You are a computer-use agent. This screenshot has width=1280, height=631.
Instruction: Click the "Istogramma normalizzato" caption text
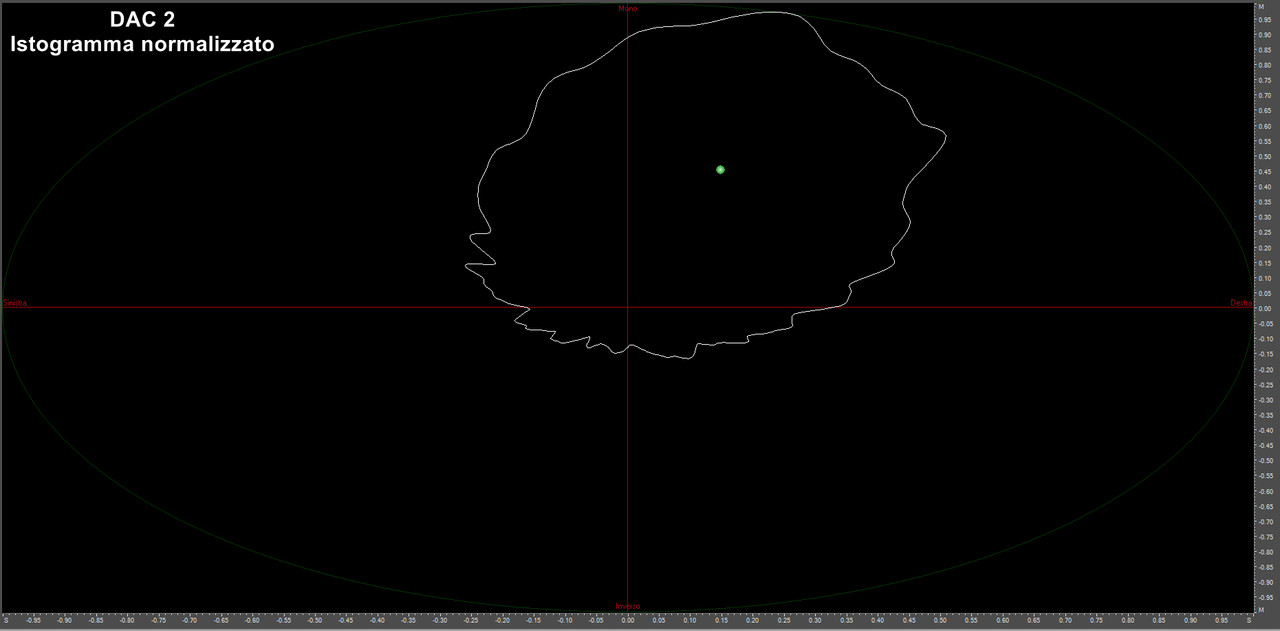[x=142, y=45]
